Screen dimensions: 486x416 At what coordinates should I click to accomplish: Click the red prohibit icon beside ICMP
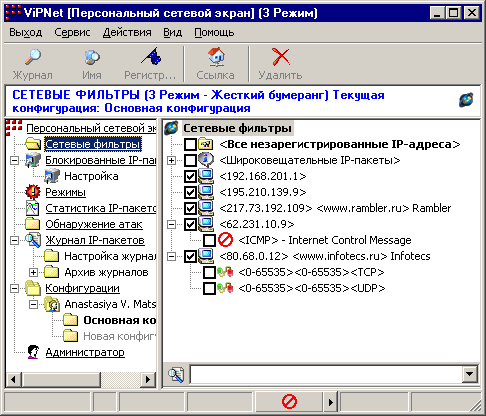(225, 240)
